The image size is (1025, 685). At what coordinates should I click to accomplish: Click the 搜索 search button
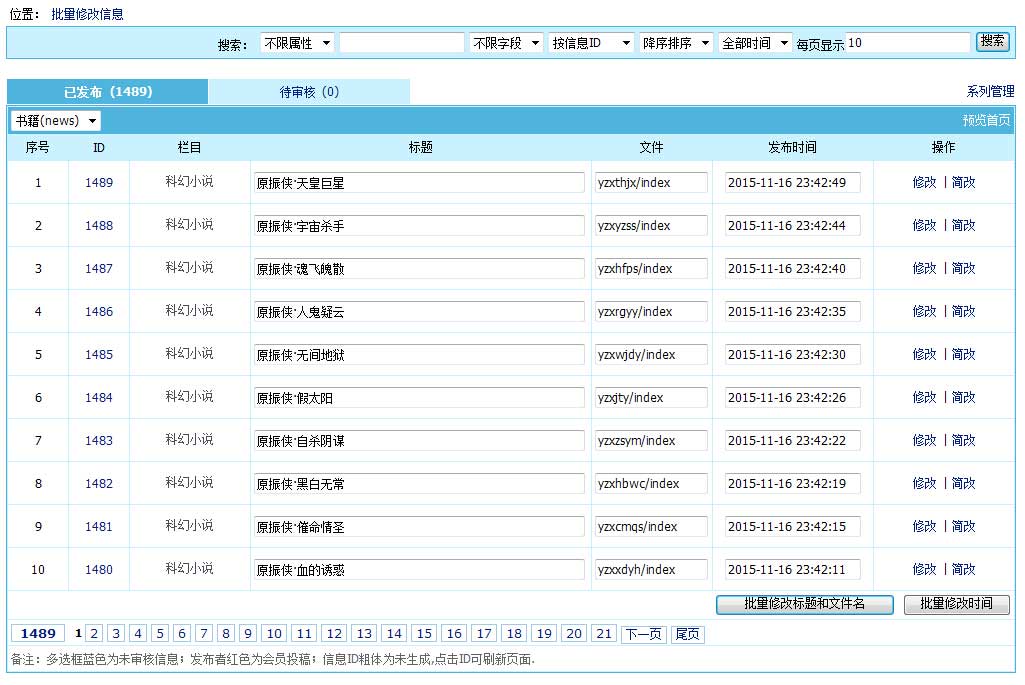tap(992, 42)
